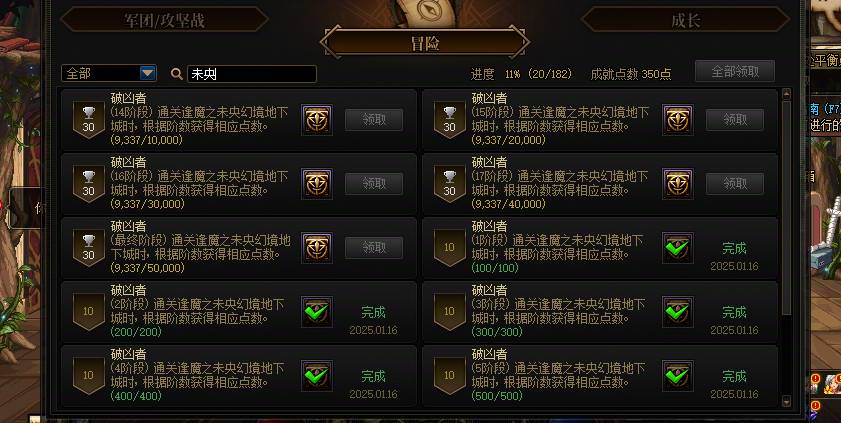841x423 pixels.
Task: Open the 全部 filter dropdown
Action: click(109, 73)
